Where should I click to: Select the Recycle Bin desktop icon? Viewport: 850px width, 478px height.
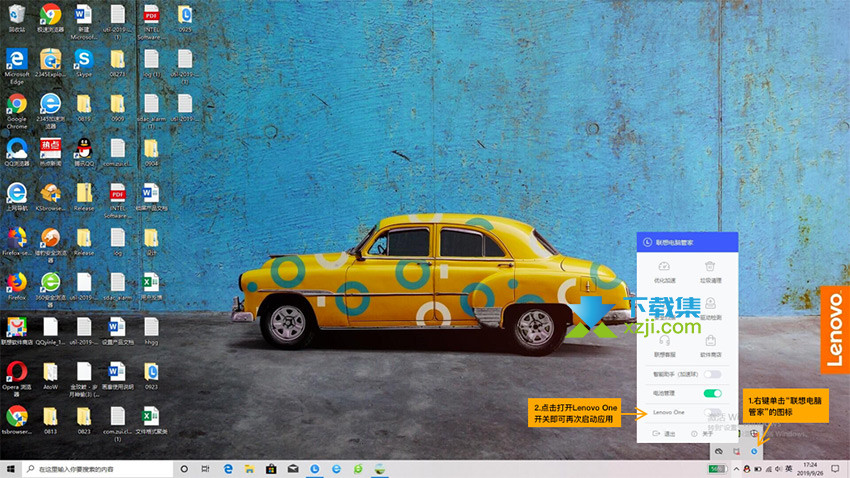pos(17,18)
